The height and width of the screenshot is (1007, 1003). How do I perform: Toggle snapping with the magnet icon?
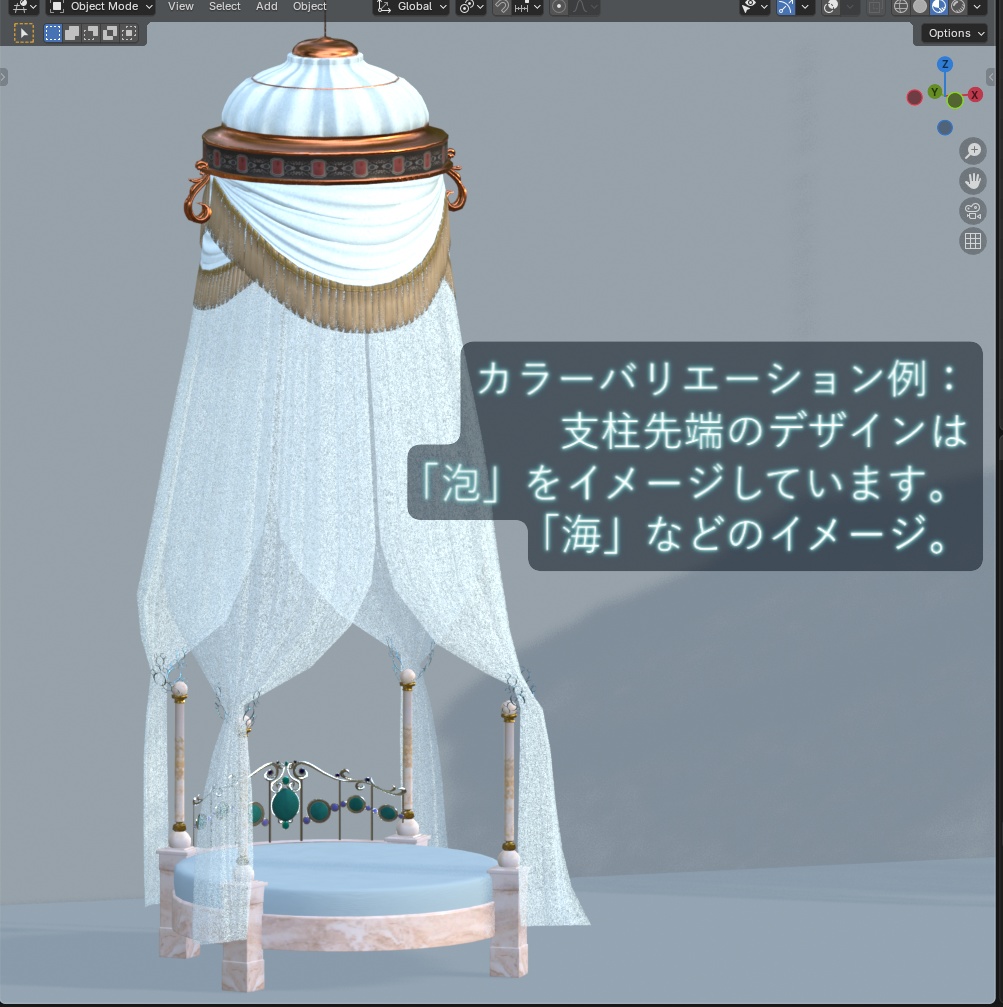(502, 7)
